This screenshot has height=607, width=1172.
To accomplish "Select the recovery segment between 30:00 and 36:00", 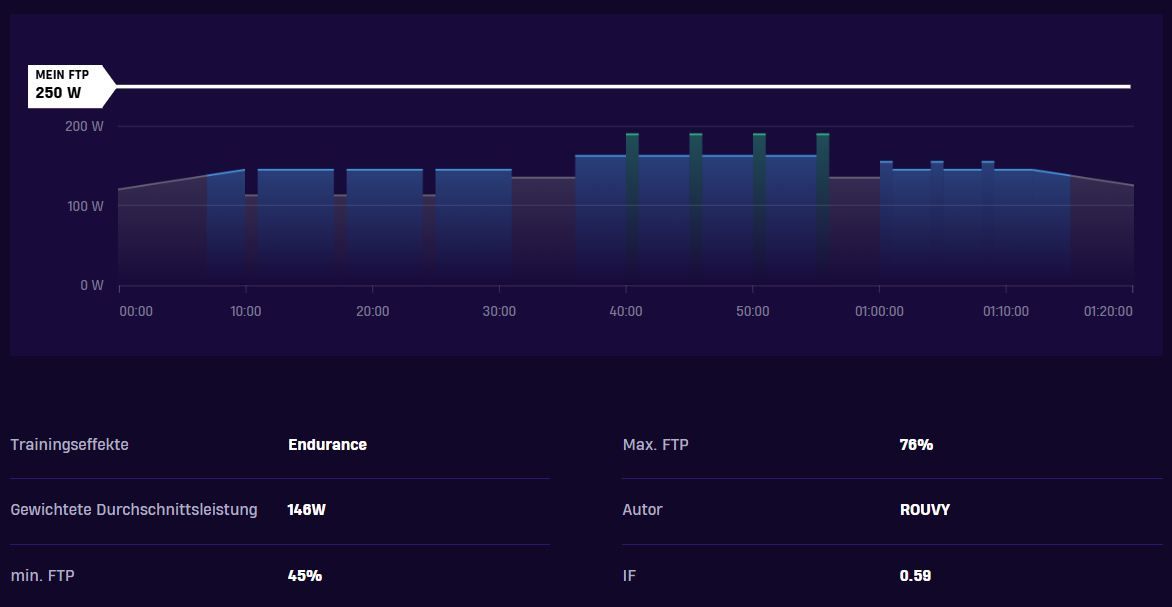I will 543,232.
